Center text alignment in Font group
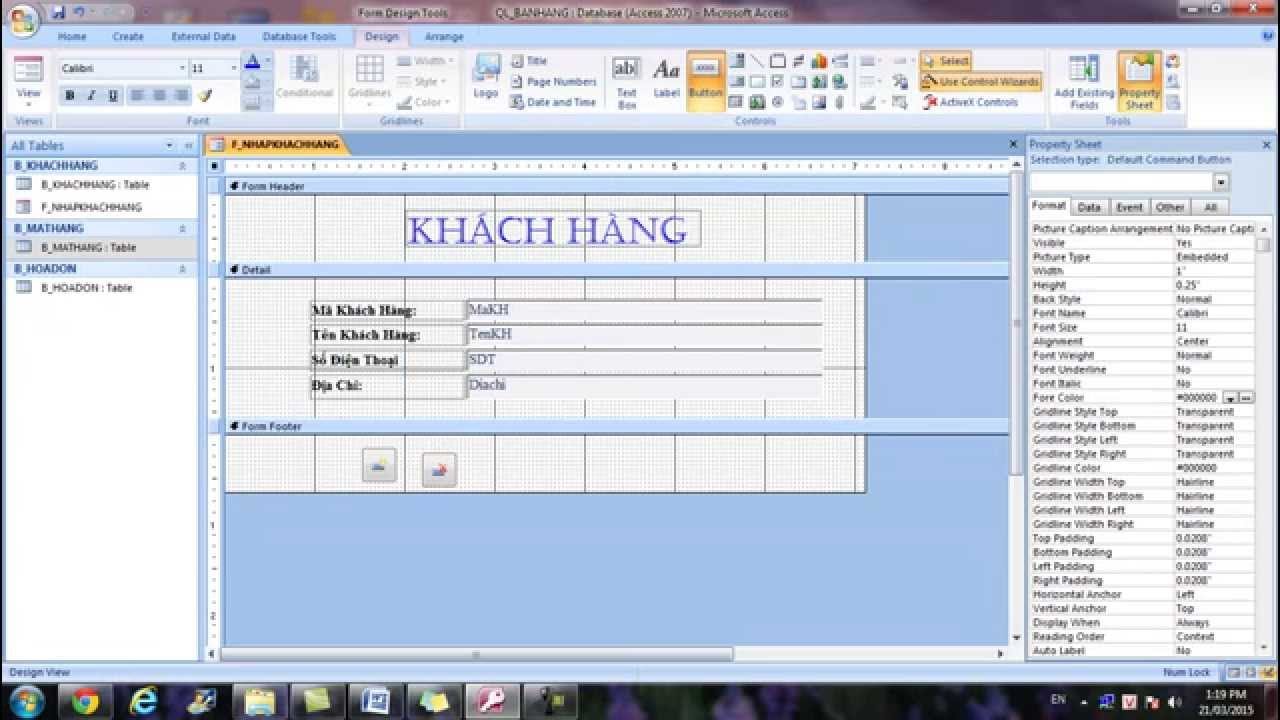 point(159,96)
